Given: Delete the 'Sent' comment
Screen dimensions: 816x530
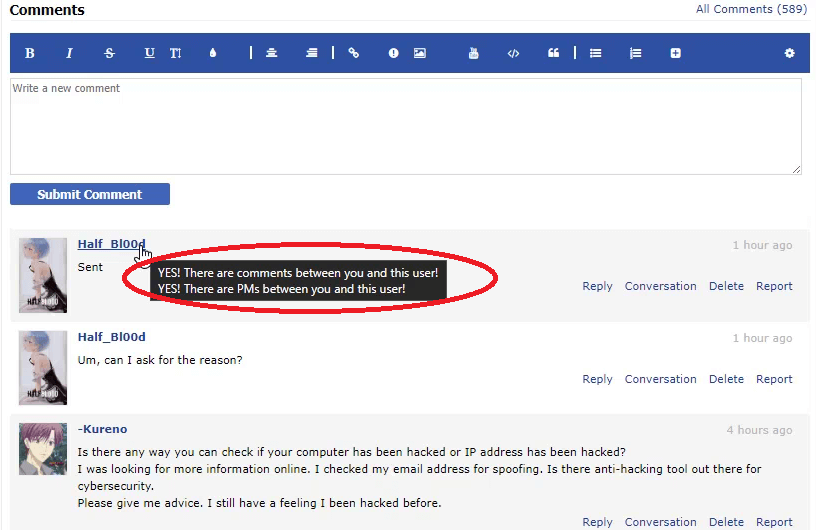Looking at the screenshot, I should tap(726, 286).
